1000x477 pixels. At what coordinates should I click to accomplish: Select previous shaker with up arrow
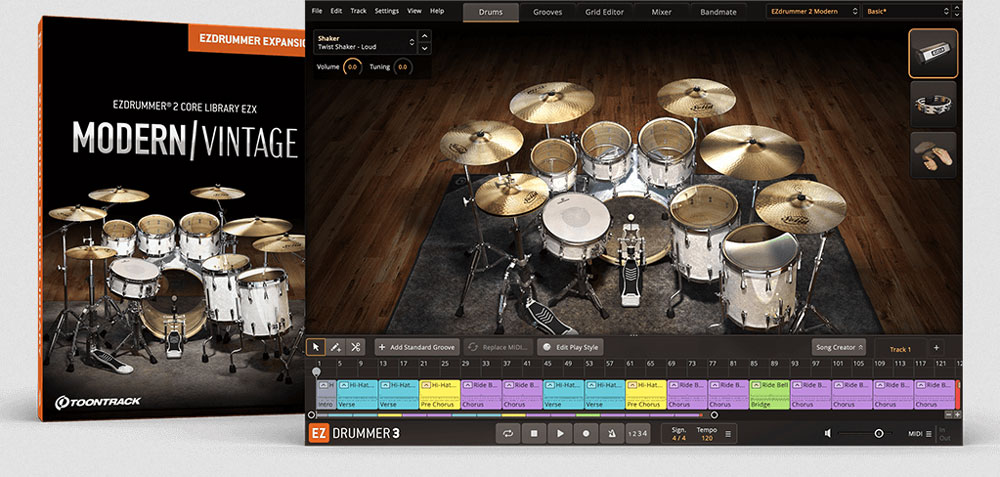[x=425, y=36]
